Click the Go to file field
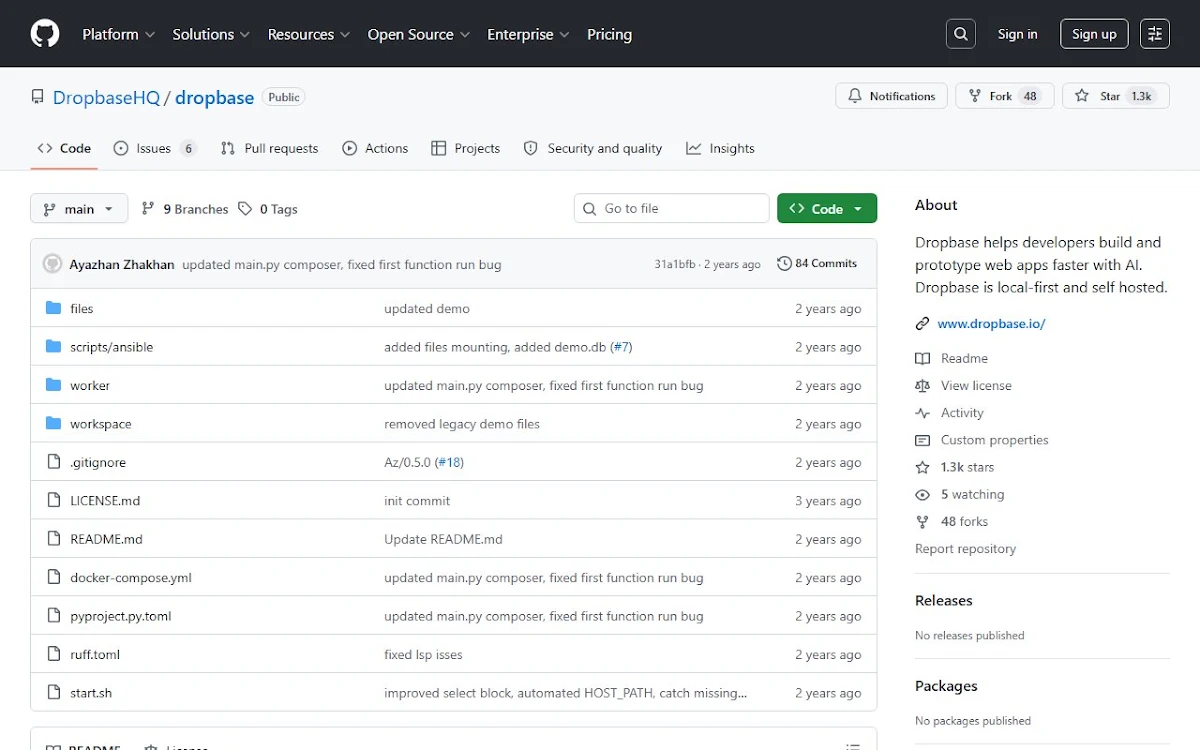Screen dimensions: 1200x750 point(671,208)
